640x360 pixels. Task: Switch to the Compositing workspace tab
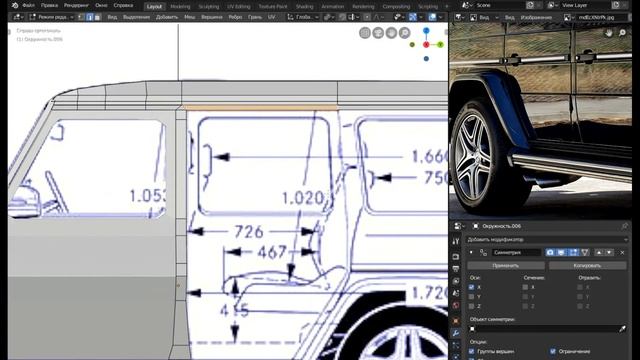point(396,7)
